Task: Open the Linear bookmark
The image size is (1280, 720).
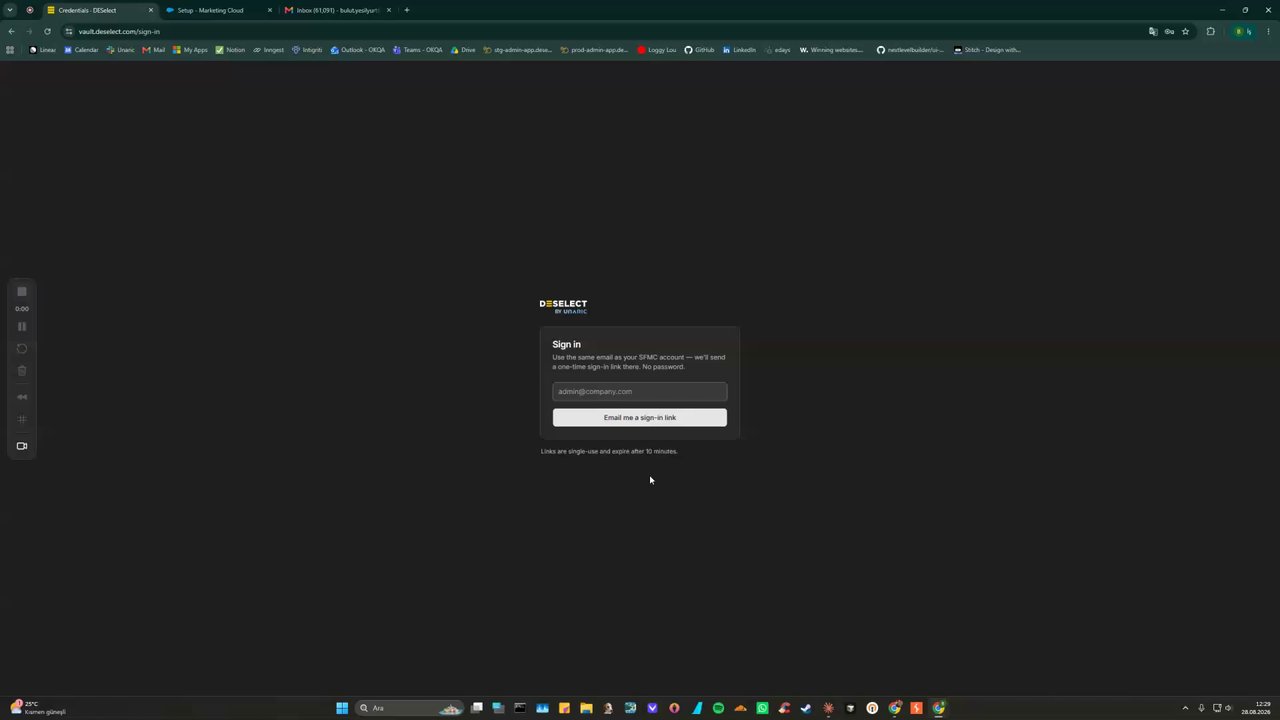Action: pos(43,50)
